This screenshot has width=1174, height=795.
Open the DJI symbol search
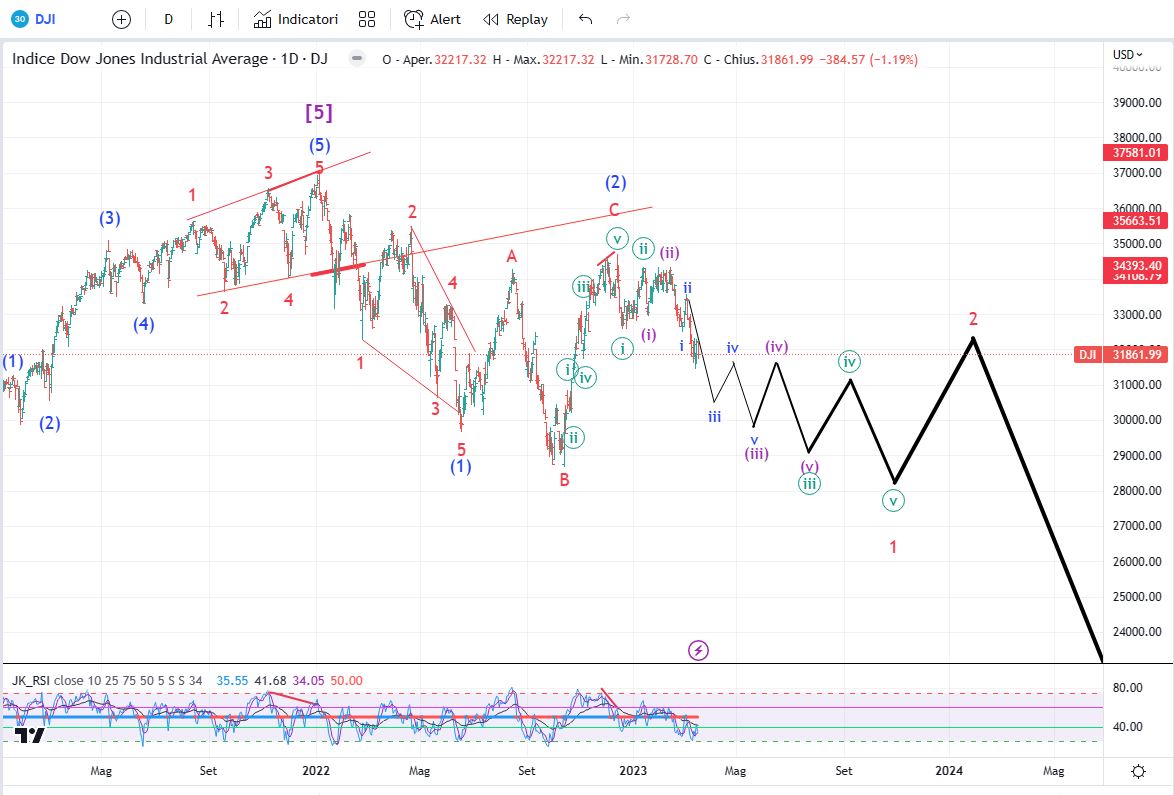35,19
